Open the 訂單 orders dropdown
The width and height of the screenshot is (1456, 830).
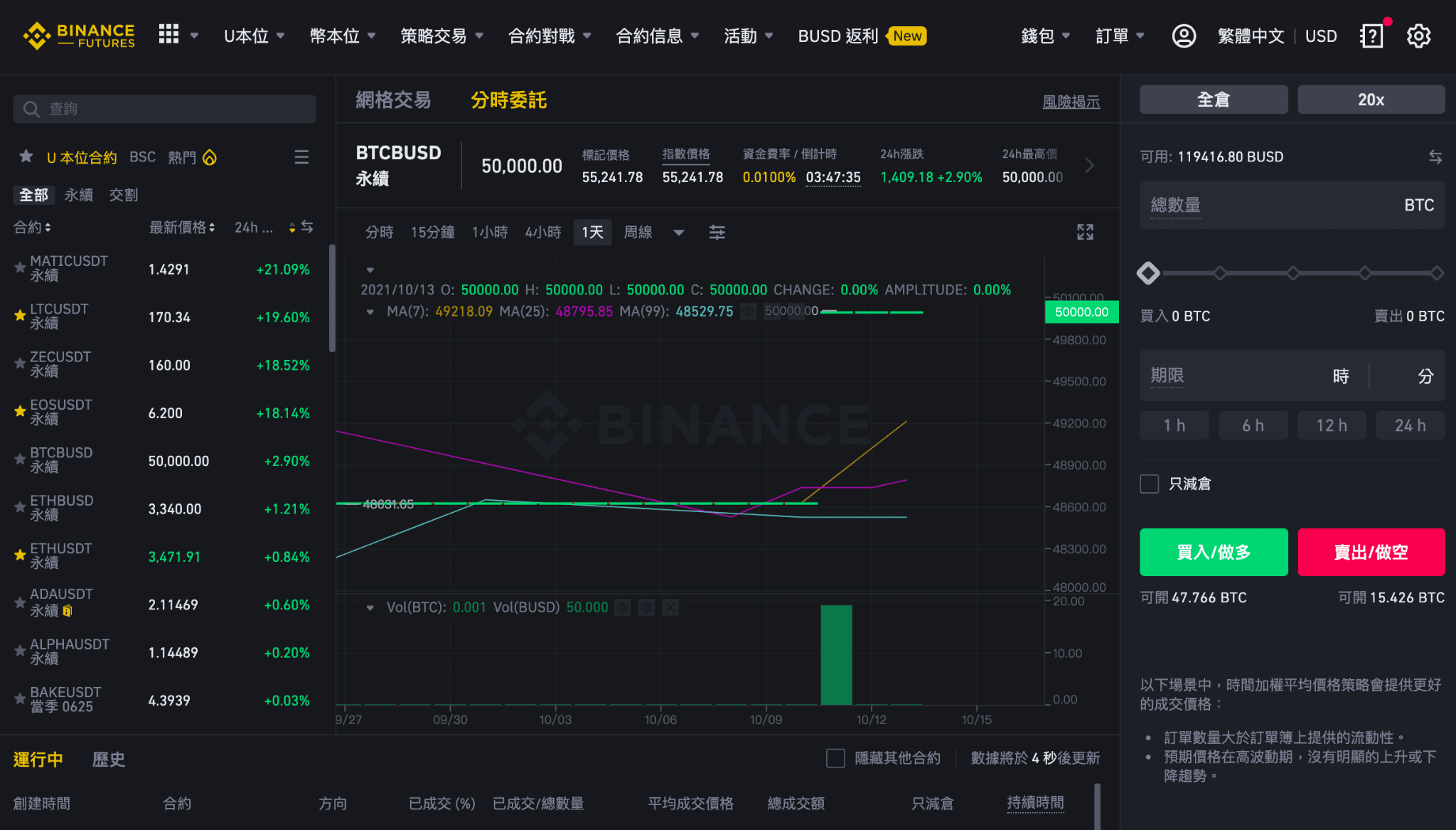(1120, 36)
